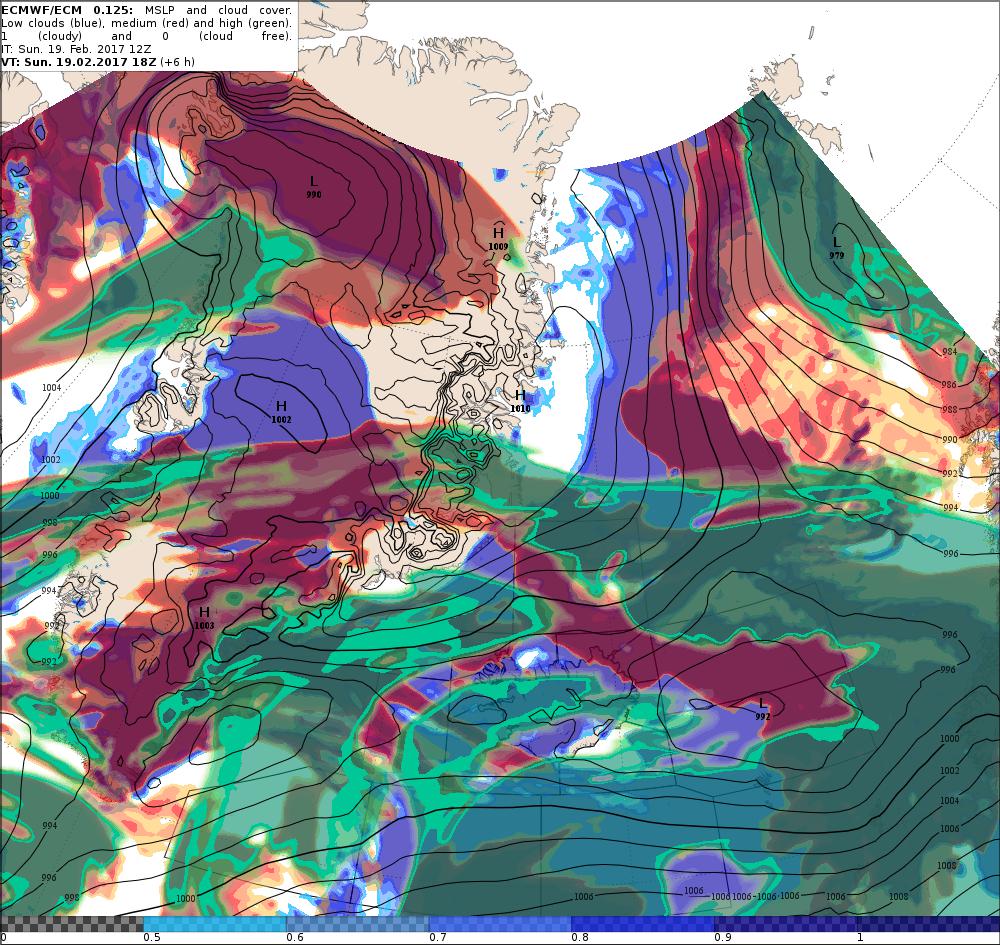Select the H 1002 high pressure marker

coord(281,413)
